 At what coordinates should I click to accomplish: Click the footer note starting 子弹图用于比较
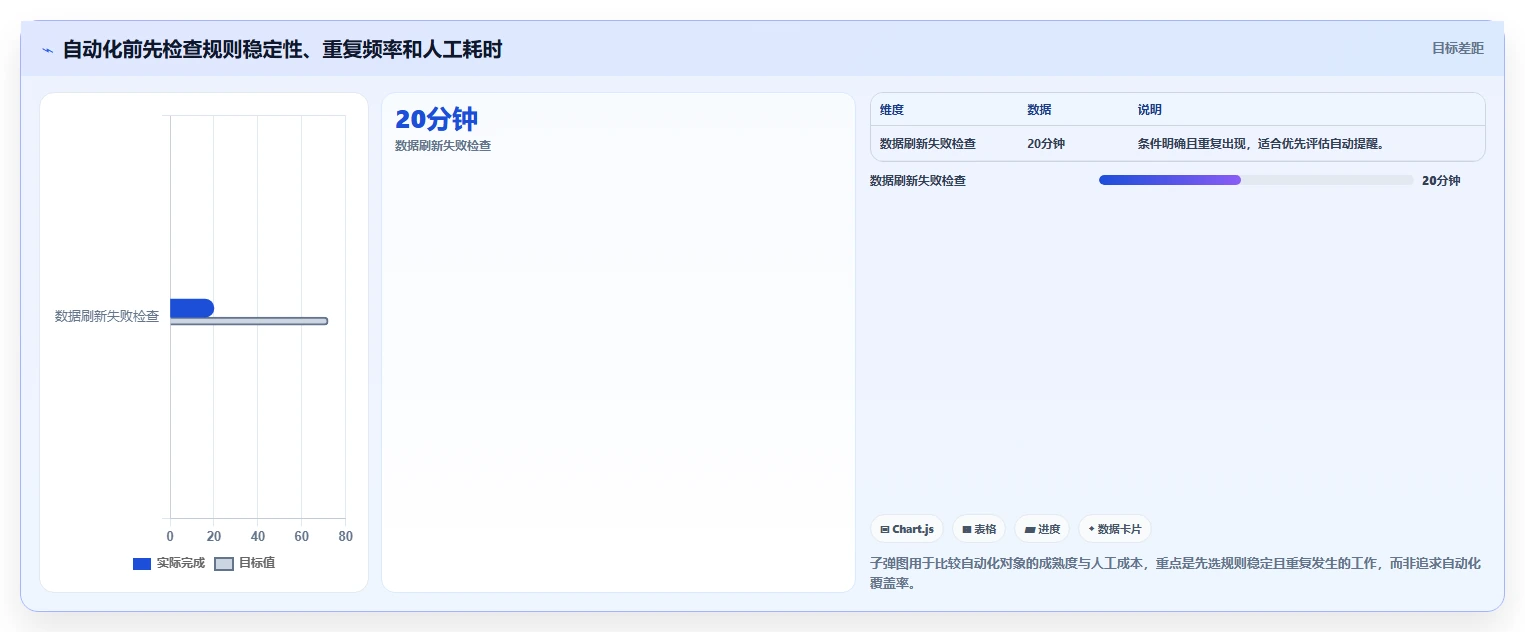pyautogui.click(x=1175, y=573)
